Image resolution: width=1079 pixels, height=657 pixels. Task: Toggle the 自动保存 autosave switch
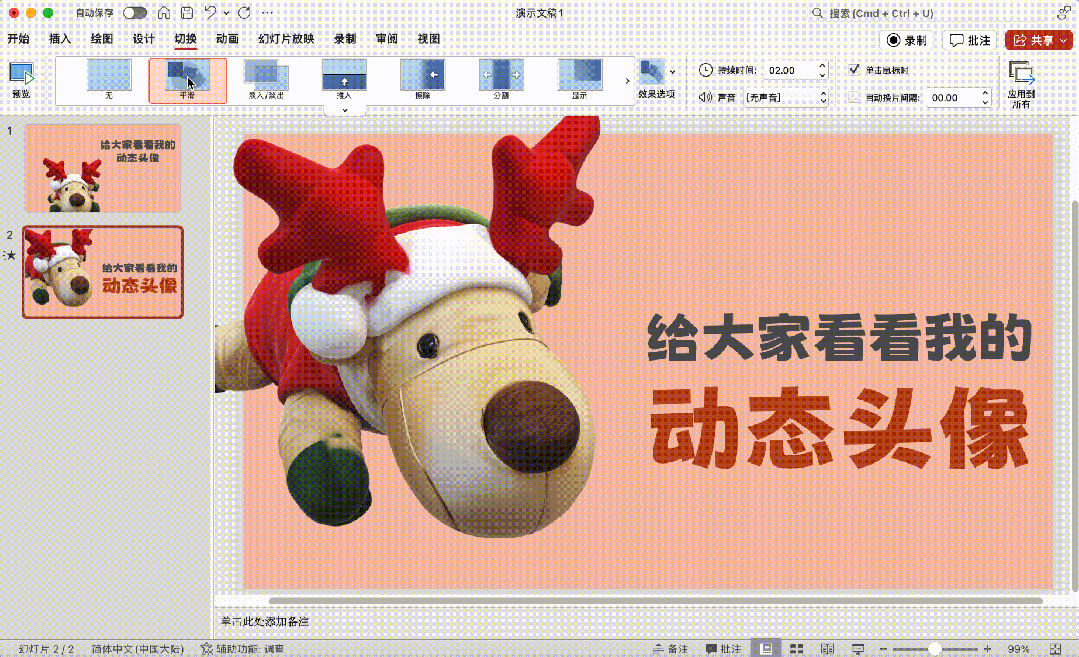coord(135,13)
